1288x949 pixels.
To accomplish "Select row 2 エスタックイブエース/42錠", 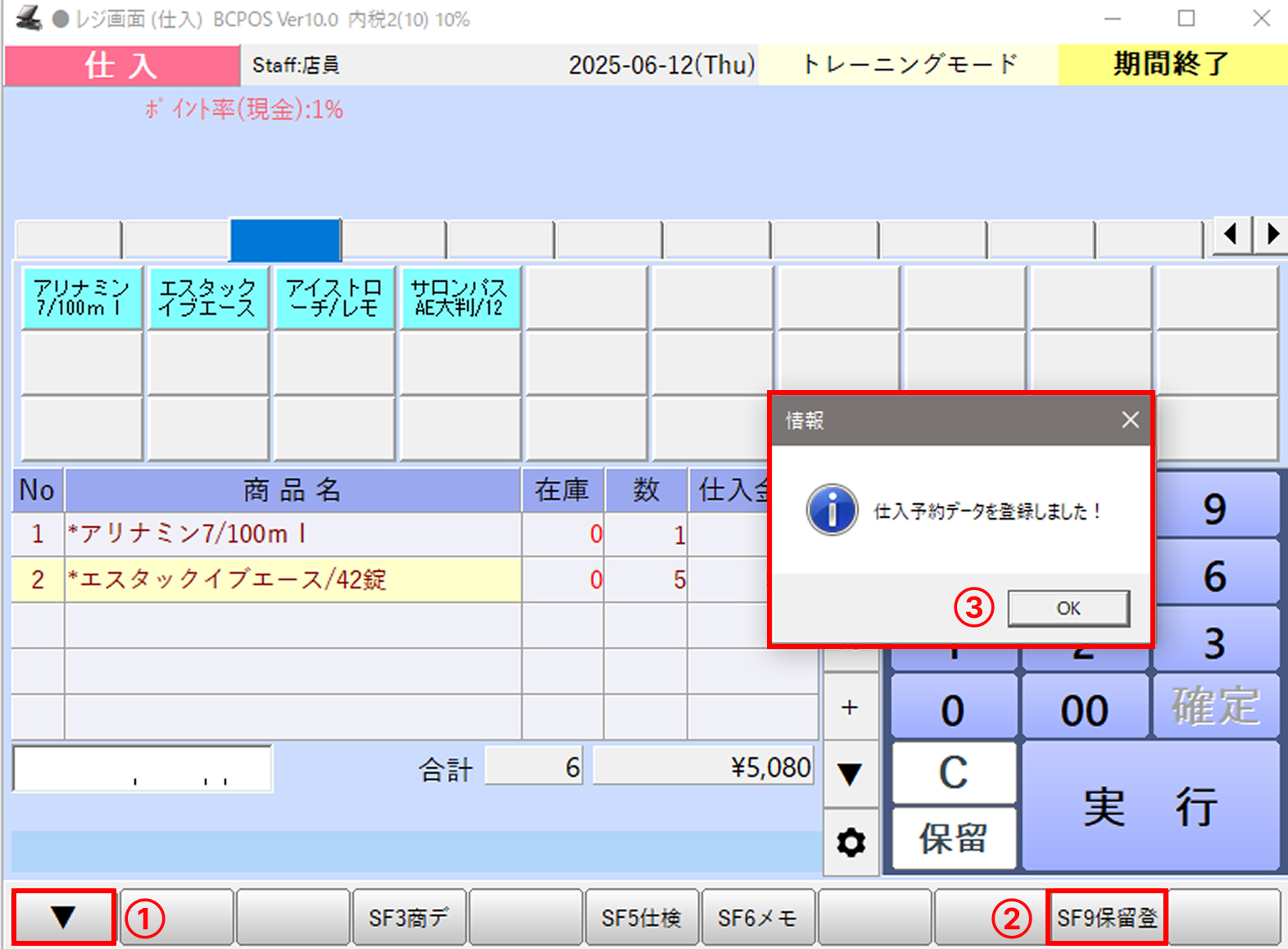I will (293, 579).
